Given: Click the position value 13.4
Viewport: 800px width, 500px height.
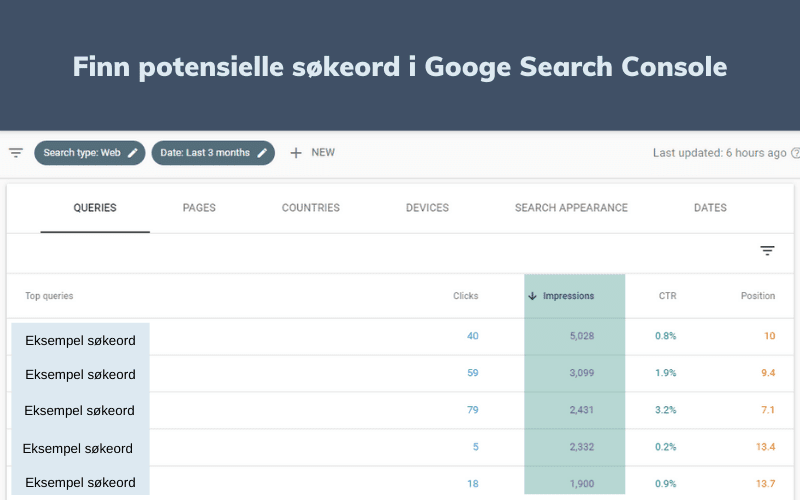Looking at the screenshot, I should [x=766, y=447].
